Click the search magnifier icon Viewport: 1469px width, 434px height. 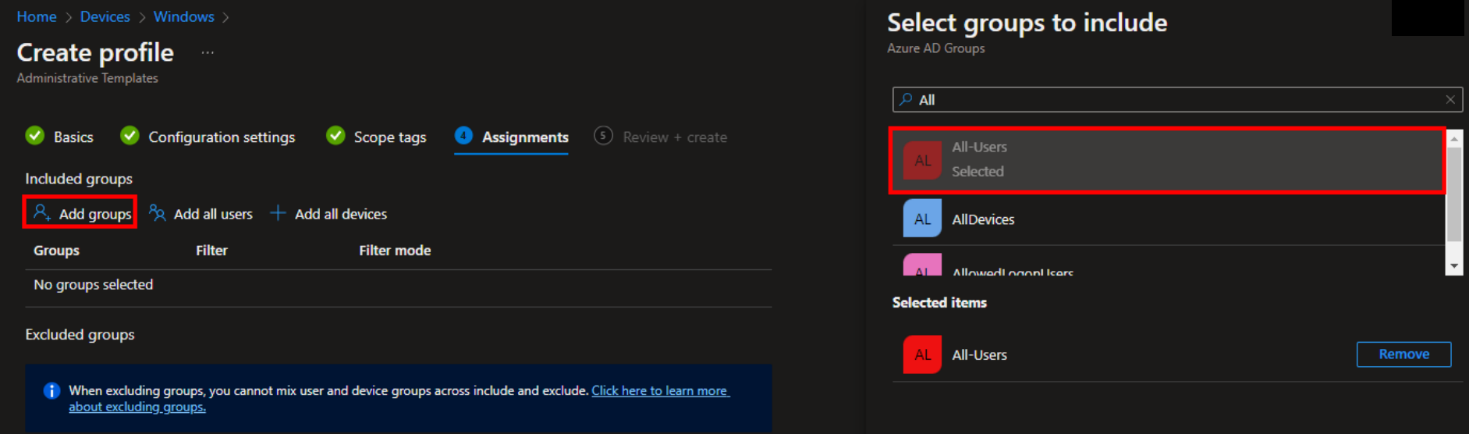pos(905,100)
